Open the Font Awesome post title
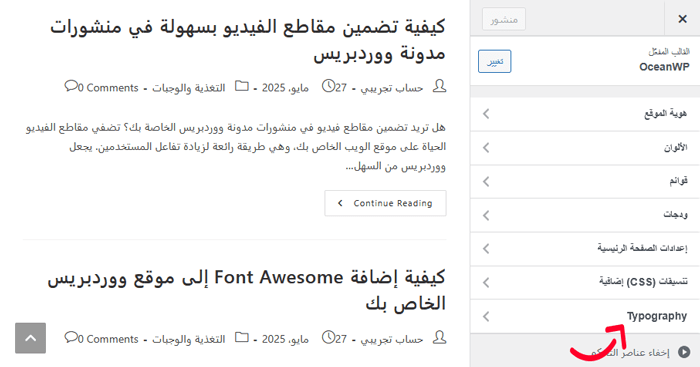The height and width of the screenshot is (367, 700). pyautogui.click(x=246, y=291)
